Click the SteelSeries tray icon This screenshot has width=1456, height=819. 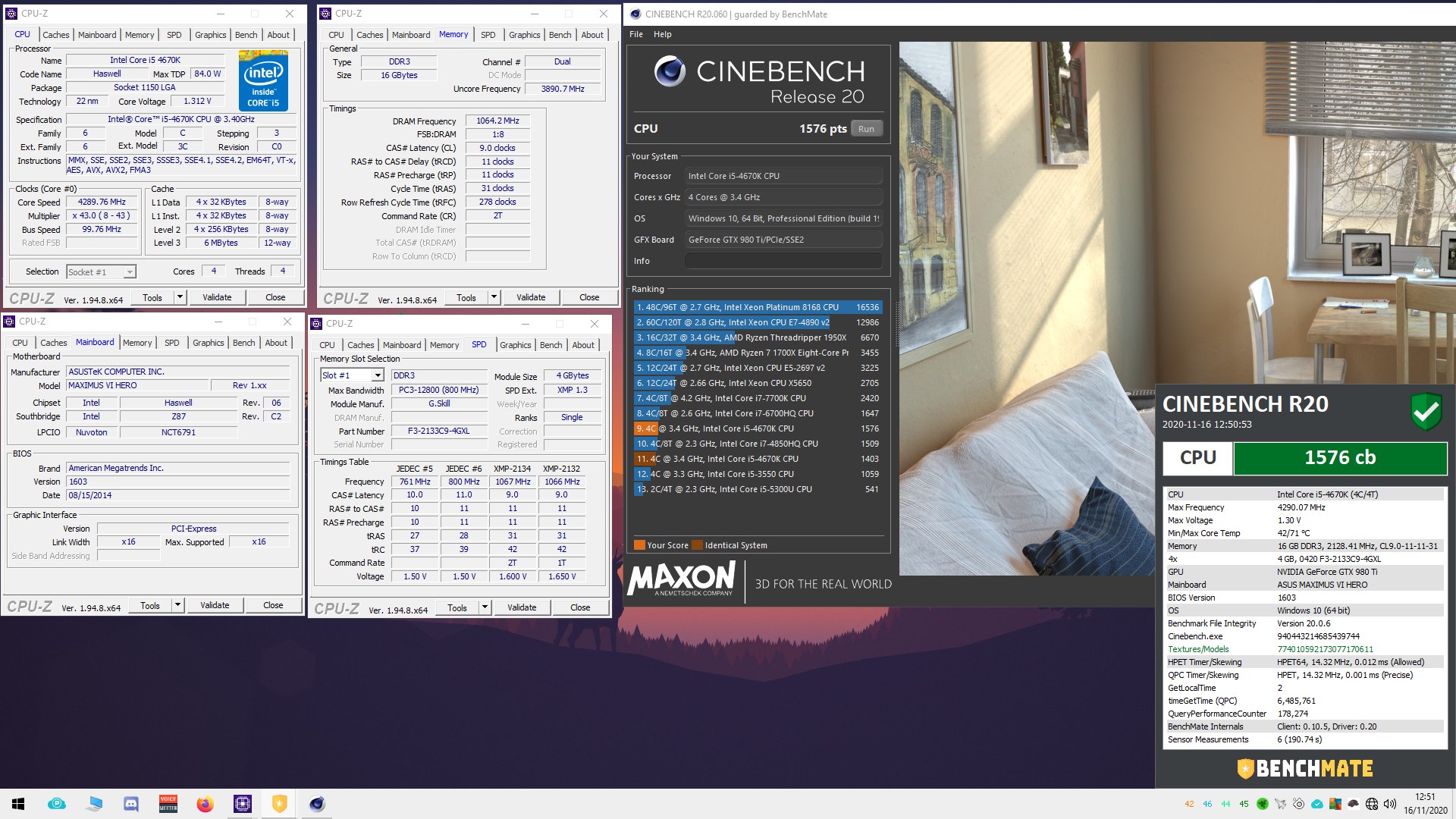1299,804
